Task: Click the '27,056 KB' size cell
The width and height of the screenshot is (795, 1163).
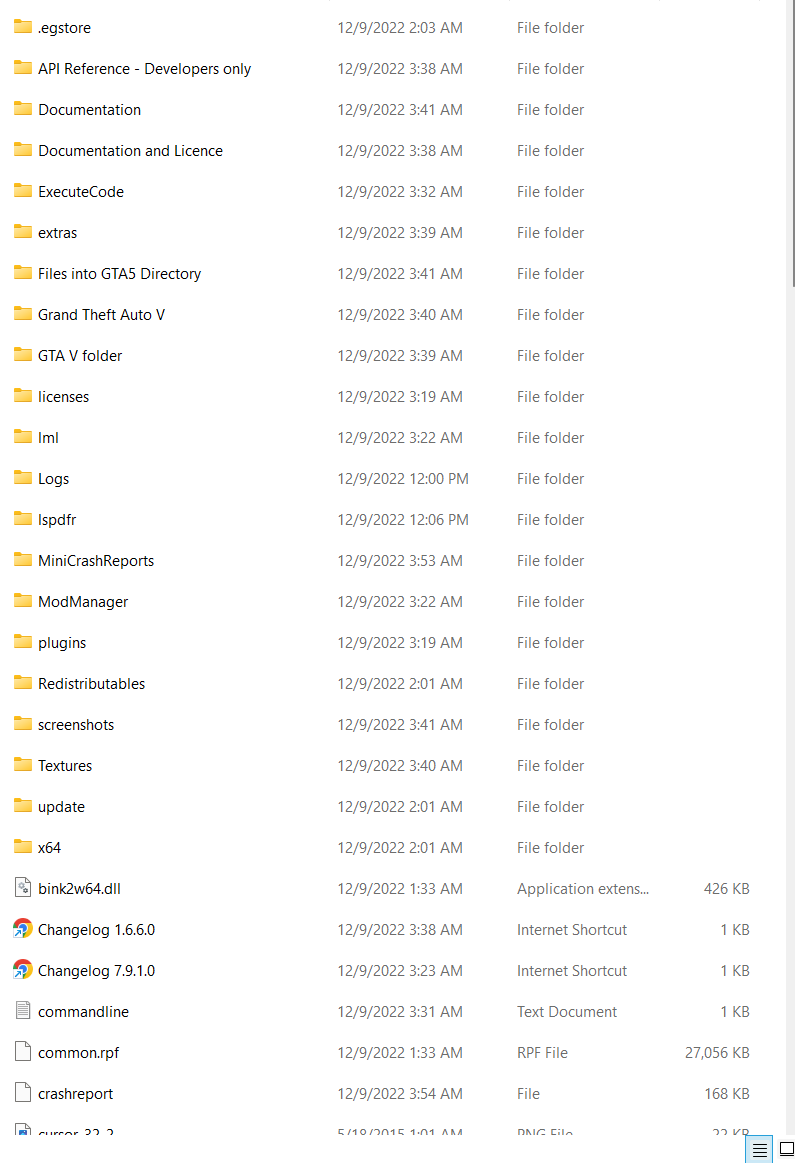Action: click(717, 1052)
